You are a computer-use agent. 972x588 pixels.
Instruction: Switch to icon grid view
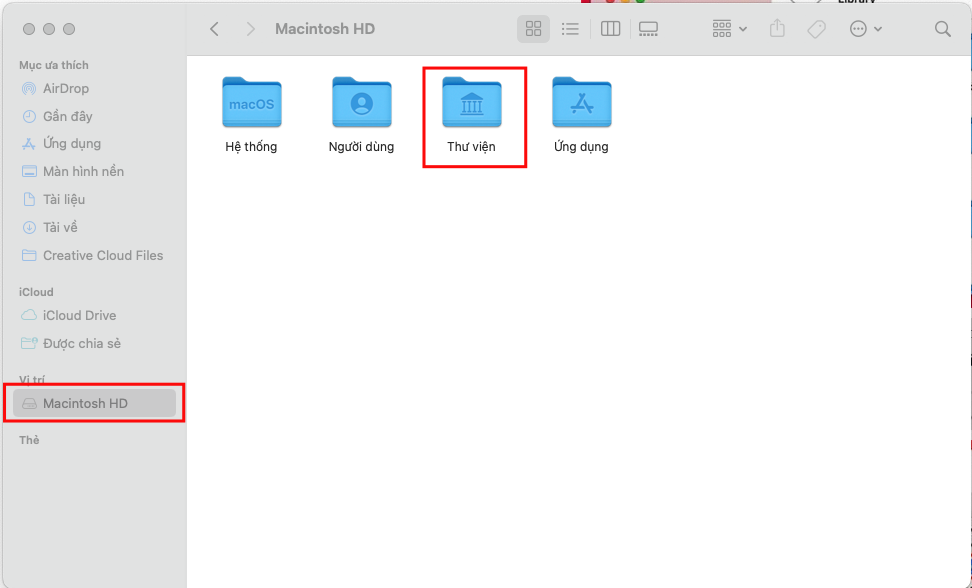coord(533,29)
